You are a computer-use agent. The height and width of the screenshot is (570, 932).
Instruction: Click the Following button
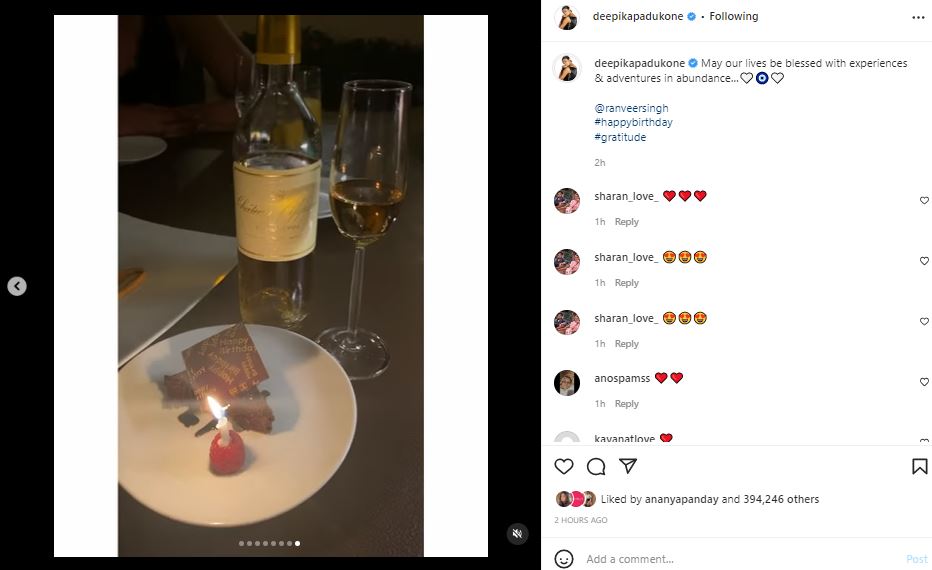click(734, 17)
